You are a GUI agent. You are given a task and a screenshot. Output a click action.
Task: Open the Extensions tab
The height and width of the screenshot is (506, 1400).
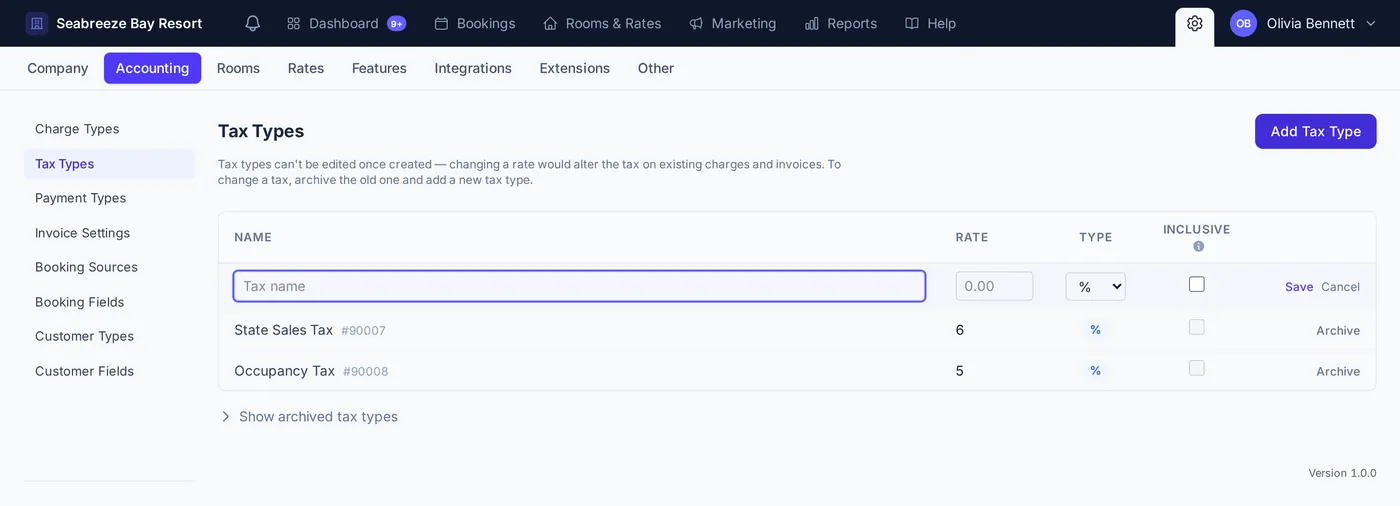click(575, 68)
